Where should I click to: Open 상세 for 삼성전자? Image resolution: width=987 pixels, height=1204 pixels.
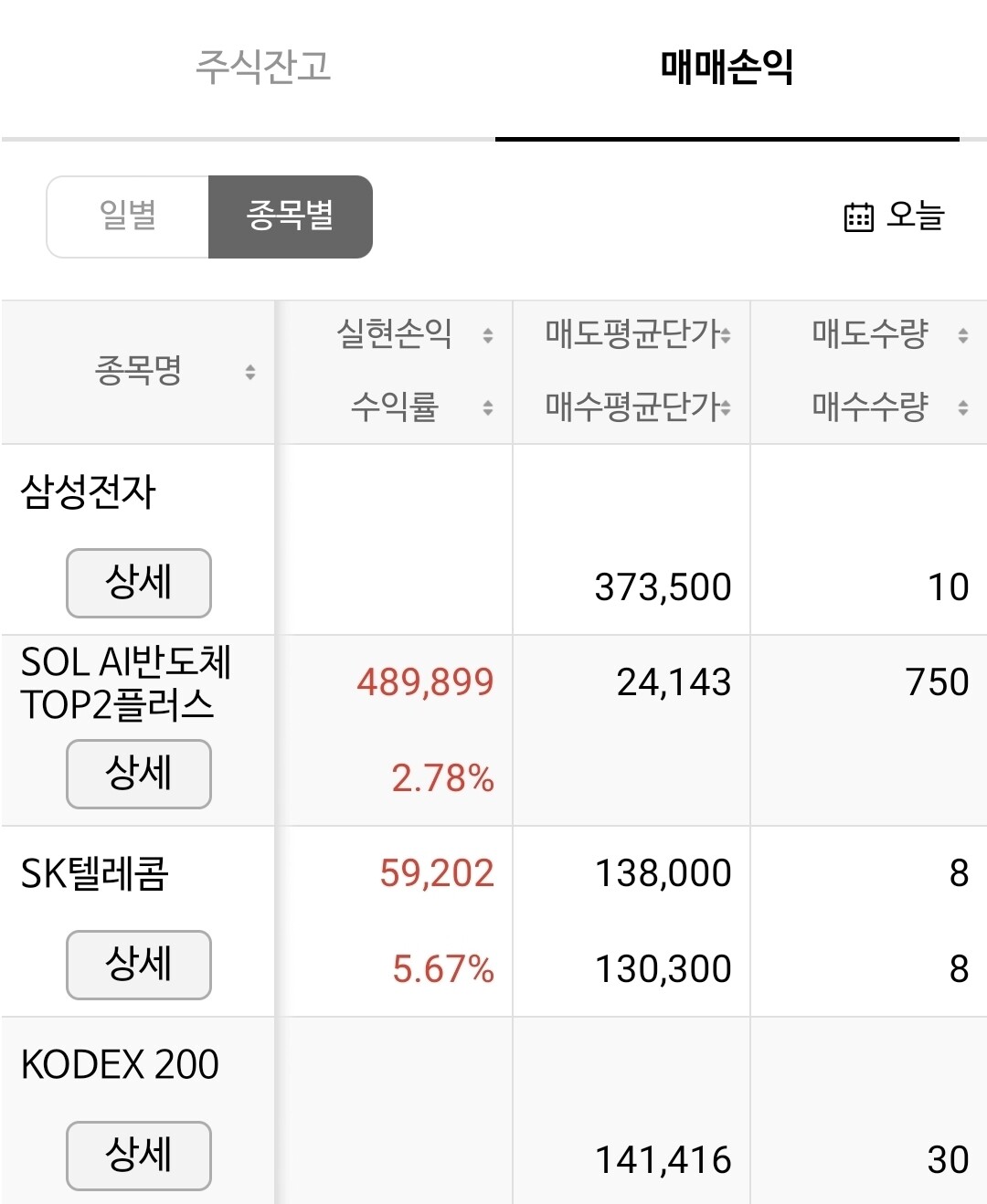[139, 583]
